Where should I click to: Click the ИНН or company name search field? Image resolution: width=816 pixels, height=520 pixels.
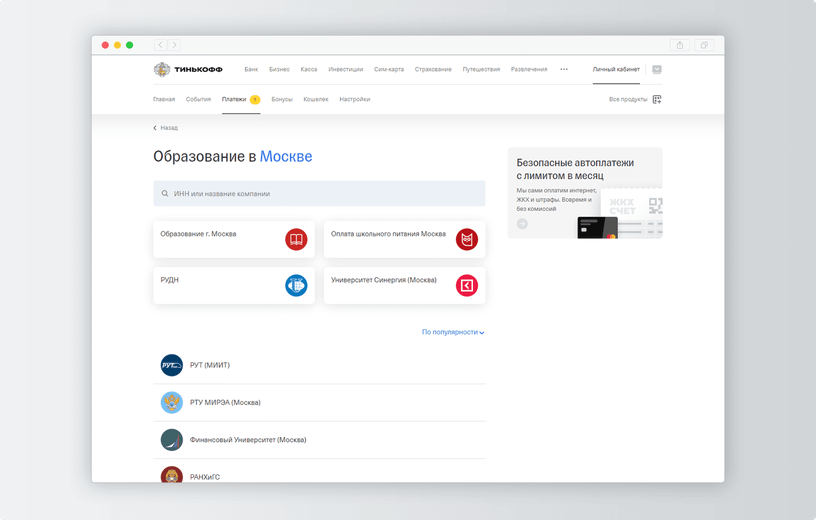pyautogui.click(x=319, y=194)
